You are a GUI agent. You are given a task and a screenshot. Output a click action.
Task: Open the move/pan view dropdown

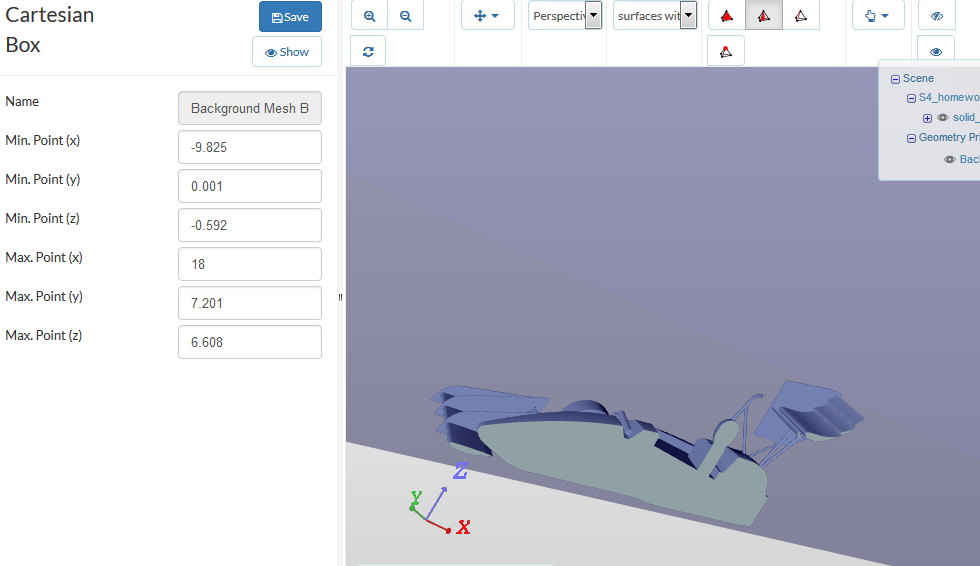[x=488, y=16]
